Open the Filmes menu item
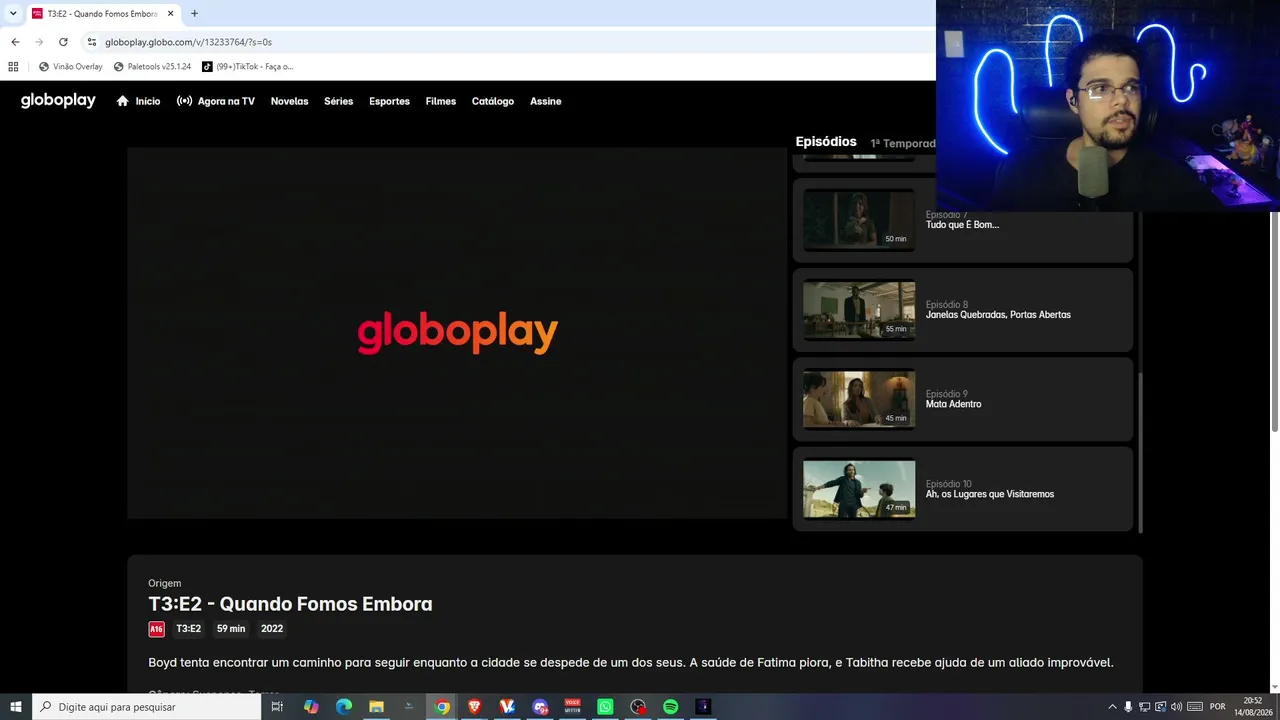 (x=441, y=101)
